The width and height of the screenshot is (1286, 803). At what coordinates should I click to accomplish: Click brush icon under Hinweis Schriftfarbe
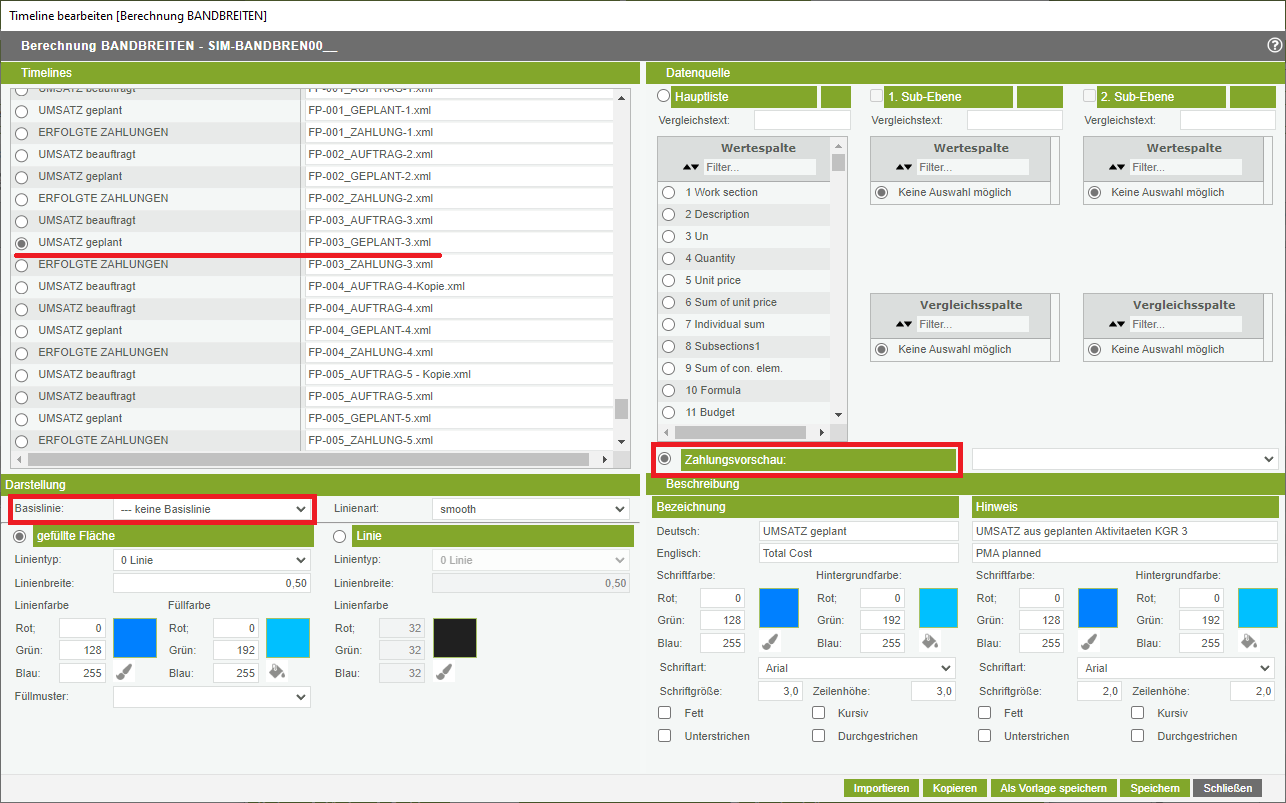(1088, 641)
